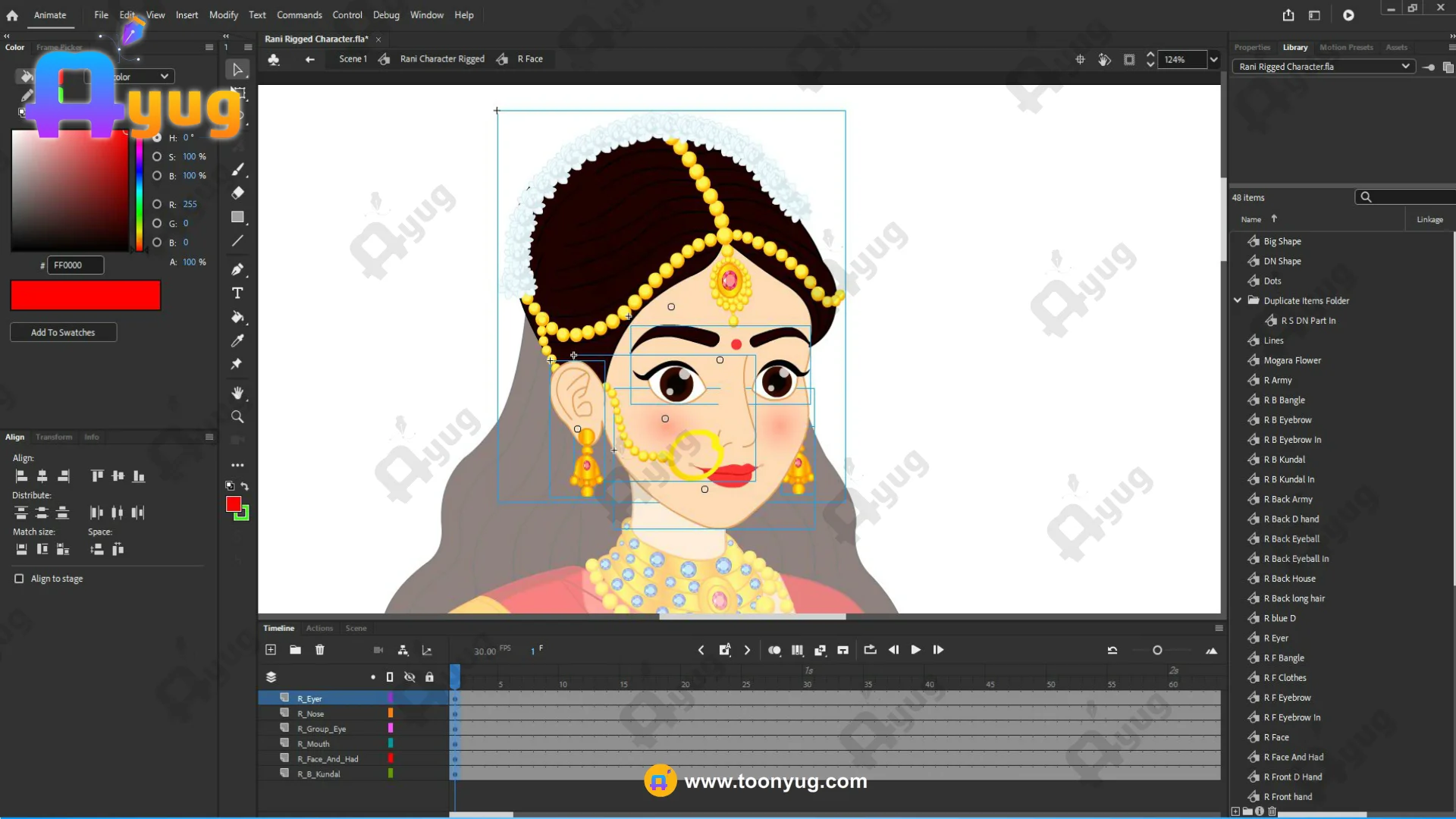Open the stage zoom percentage dropdown
This screenshot has width=1456, height=819.
(x=1214, y=60)
